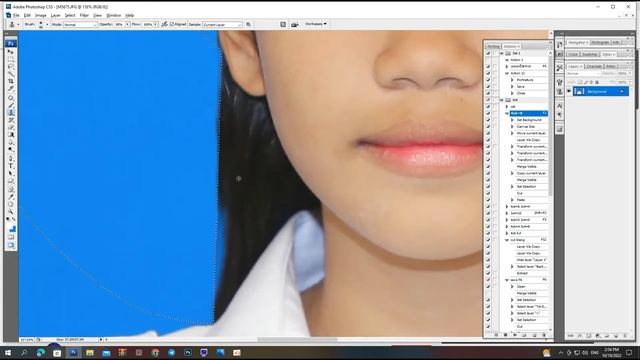The height and width of the screenshot is (360, 640).
Task: Switch to the Swatches tab
Action: click(x=590, y=54)
